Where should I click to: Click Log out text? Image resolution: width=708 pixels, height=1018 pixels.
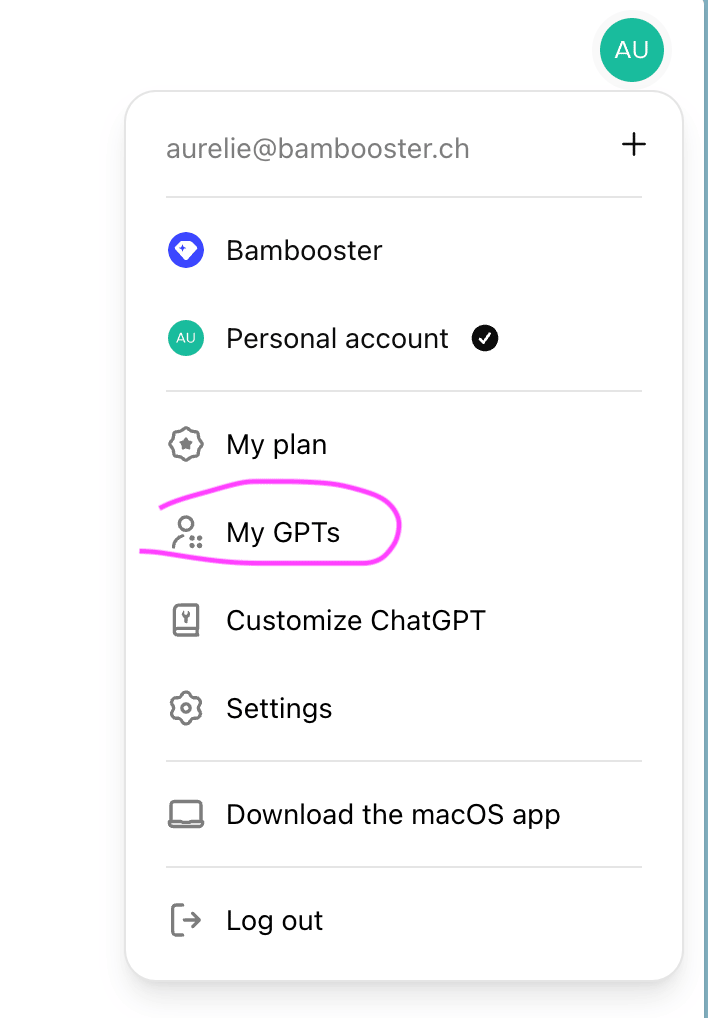pos(275,921)
